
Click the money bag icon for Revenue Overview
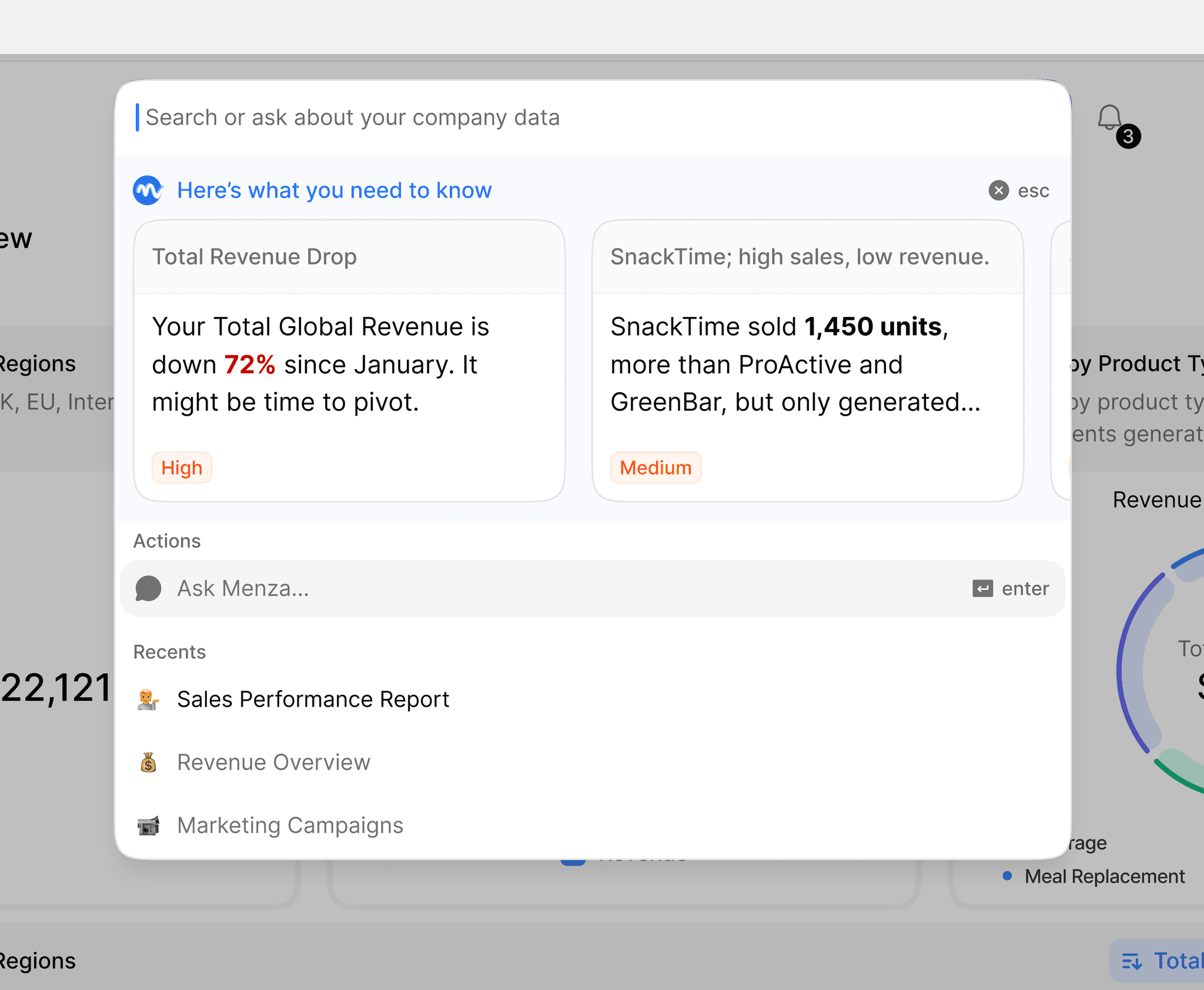tap(148, 762)
